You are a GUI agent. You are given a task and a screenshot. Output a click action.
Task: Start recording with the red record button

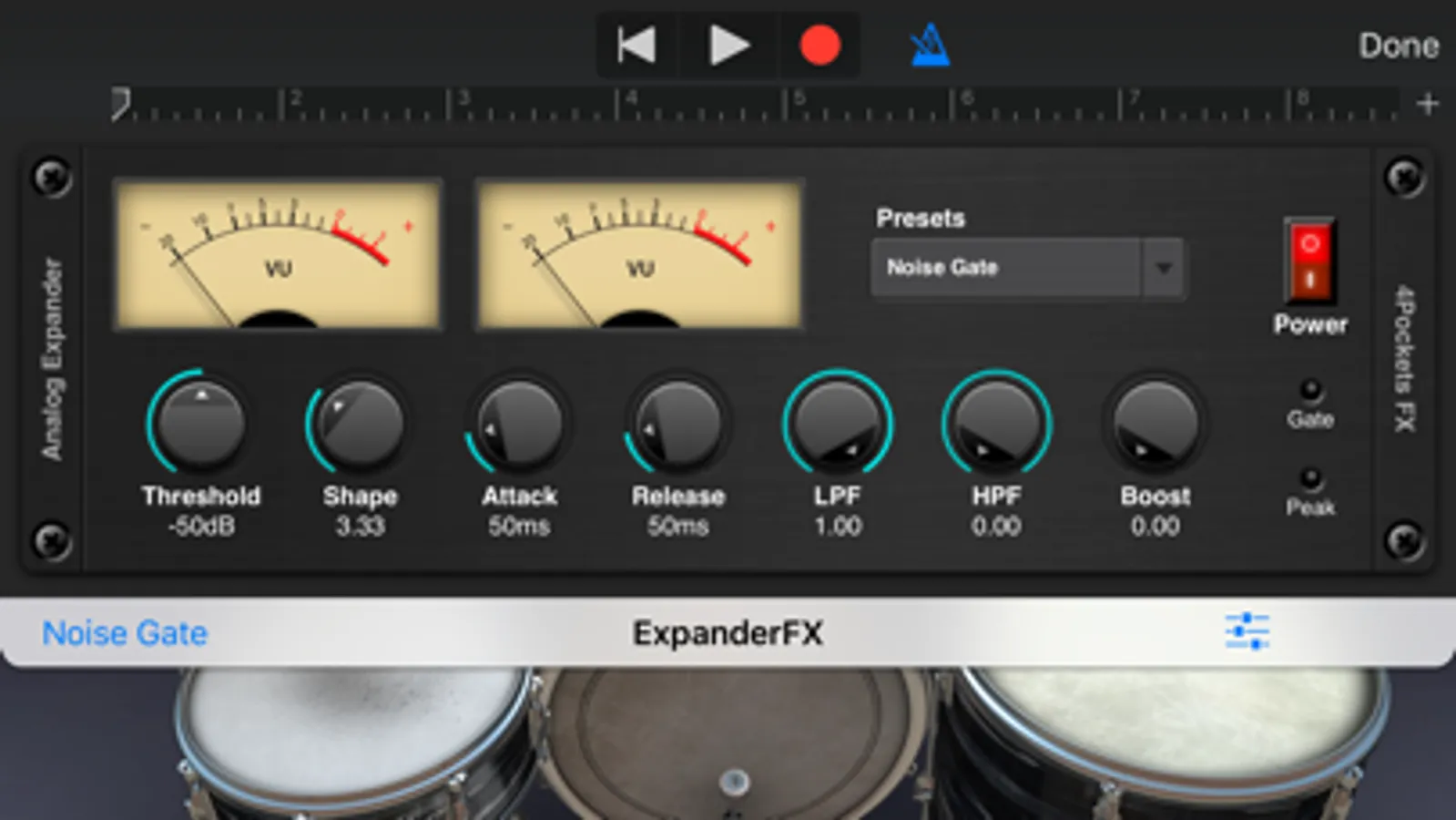coord(820,45)
